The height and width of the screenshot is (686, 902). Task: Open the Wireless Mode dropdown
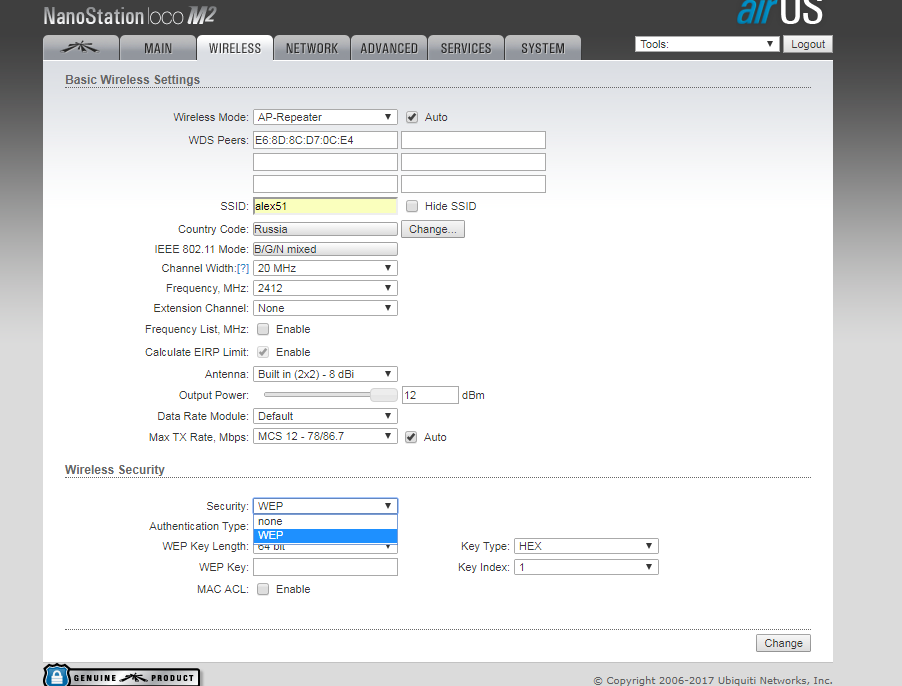[325, 117]
